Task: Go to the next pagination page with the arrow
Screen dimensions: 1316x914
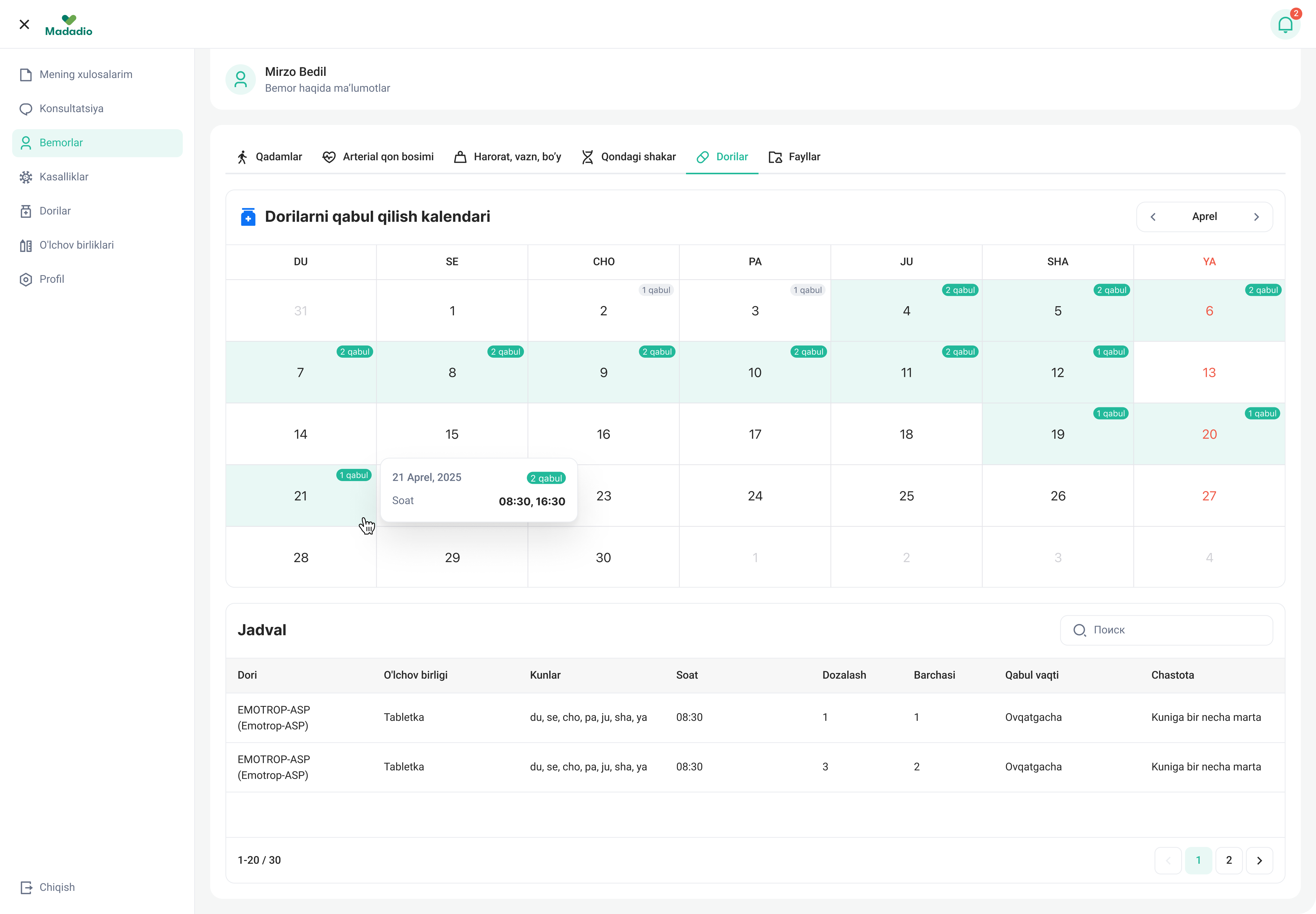Action: click(1259, 860)
